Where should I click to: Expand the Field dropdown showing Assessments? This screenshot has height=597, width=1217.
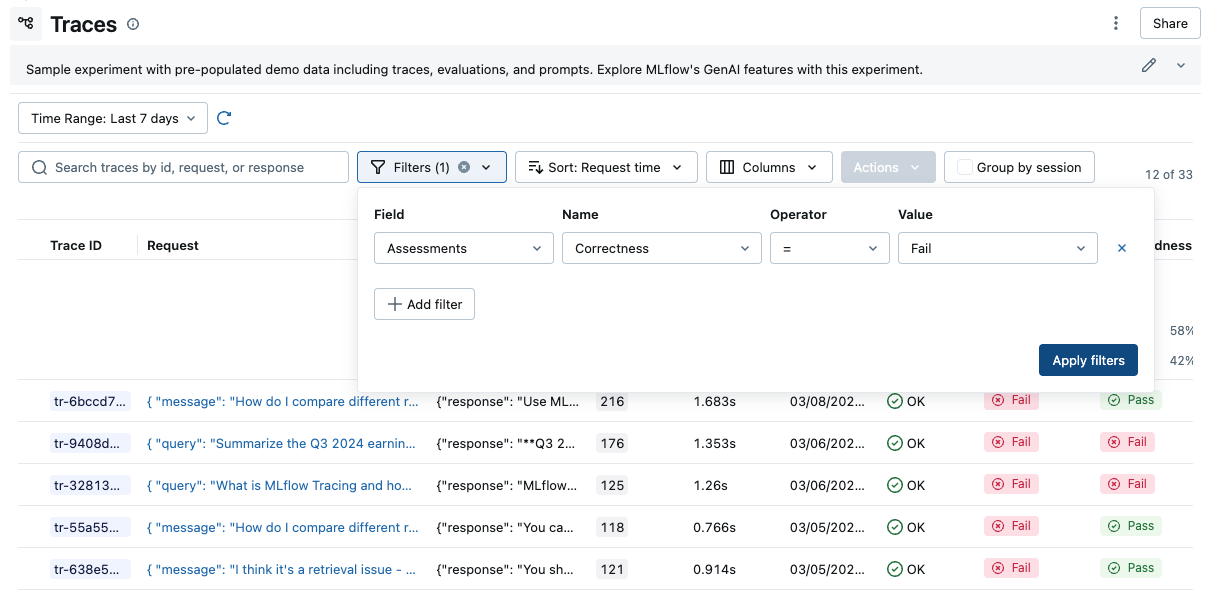pyautogui.click(x=463, y=248)
